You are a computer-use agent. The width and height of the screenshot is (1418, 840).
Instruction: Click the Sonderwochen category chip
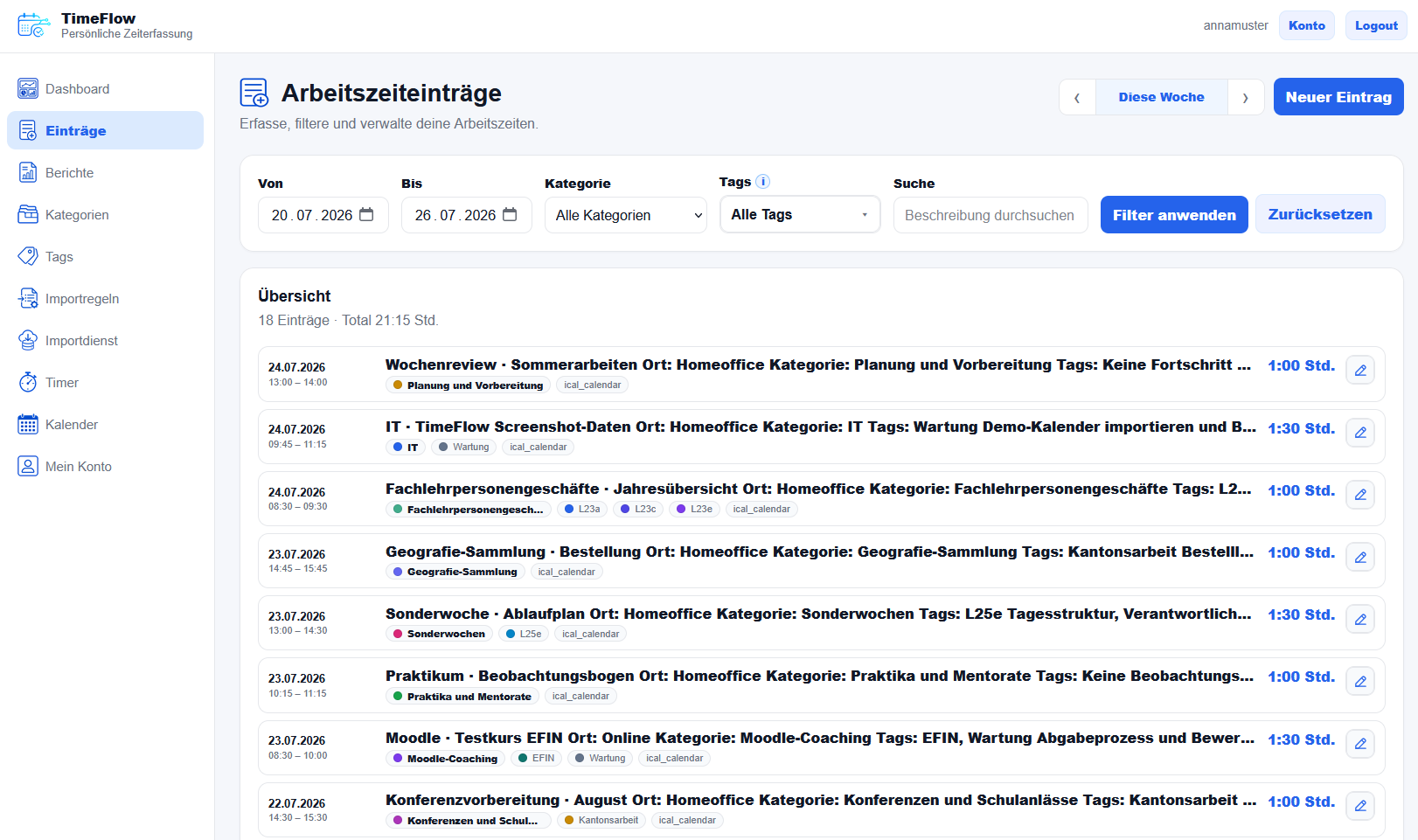pyautogui.click(x=439, y=634)
